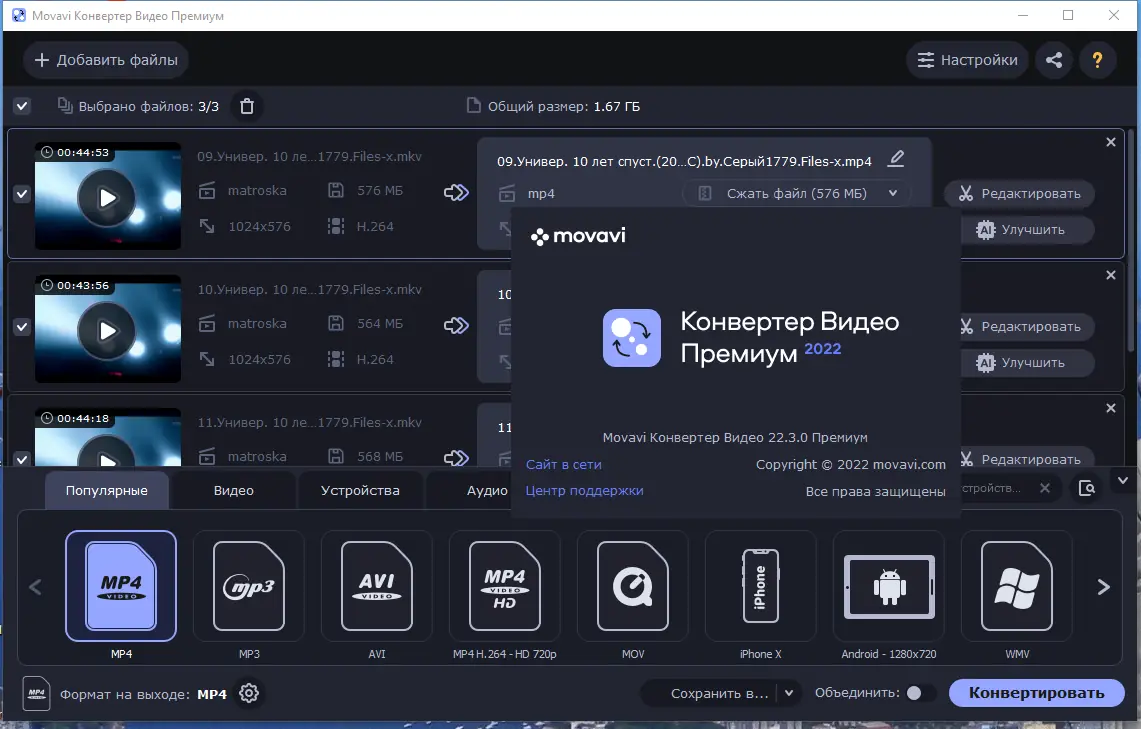
Task: Delete selected files with trash icon
Action: (x=247, y=106)
